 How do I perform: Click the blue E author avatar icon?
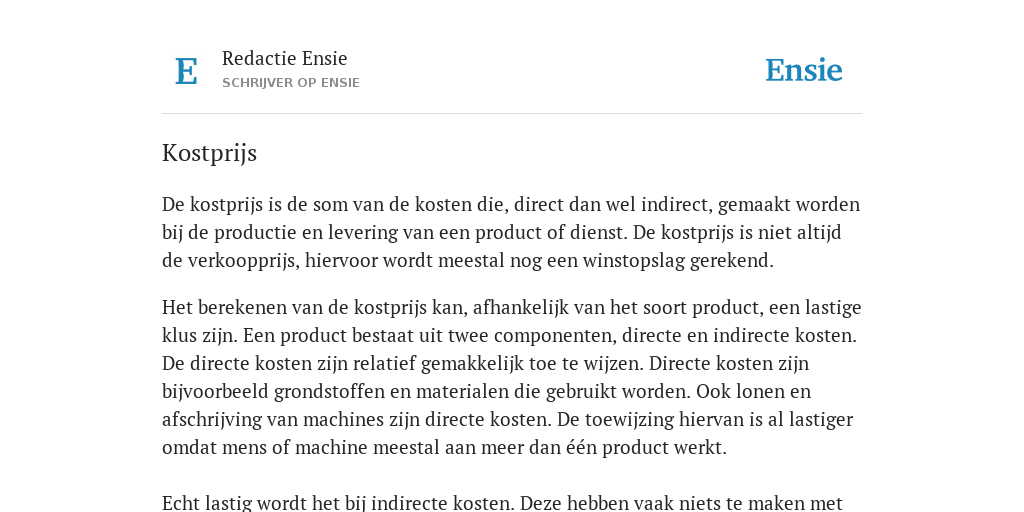coord(186,71)
